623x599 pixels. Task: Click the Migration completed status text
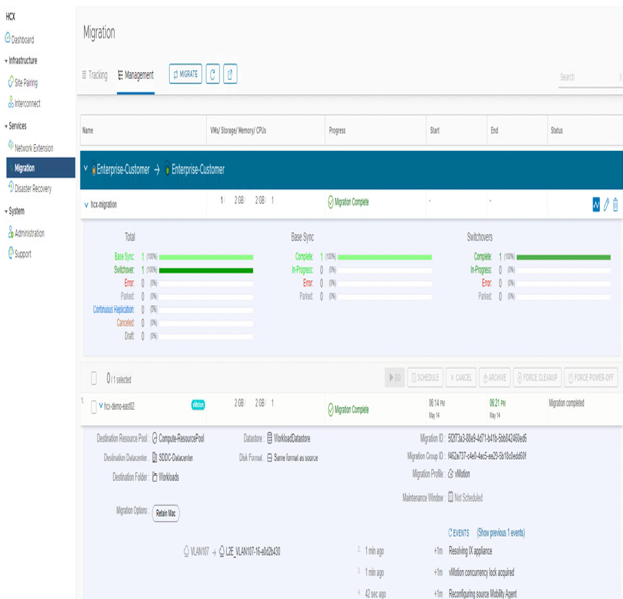click(566, 403)
